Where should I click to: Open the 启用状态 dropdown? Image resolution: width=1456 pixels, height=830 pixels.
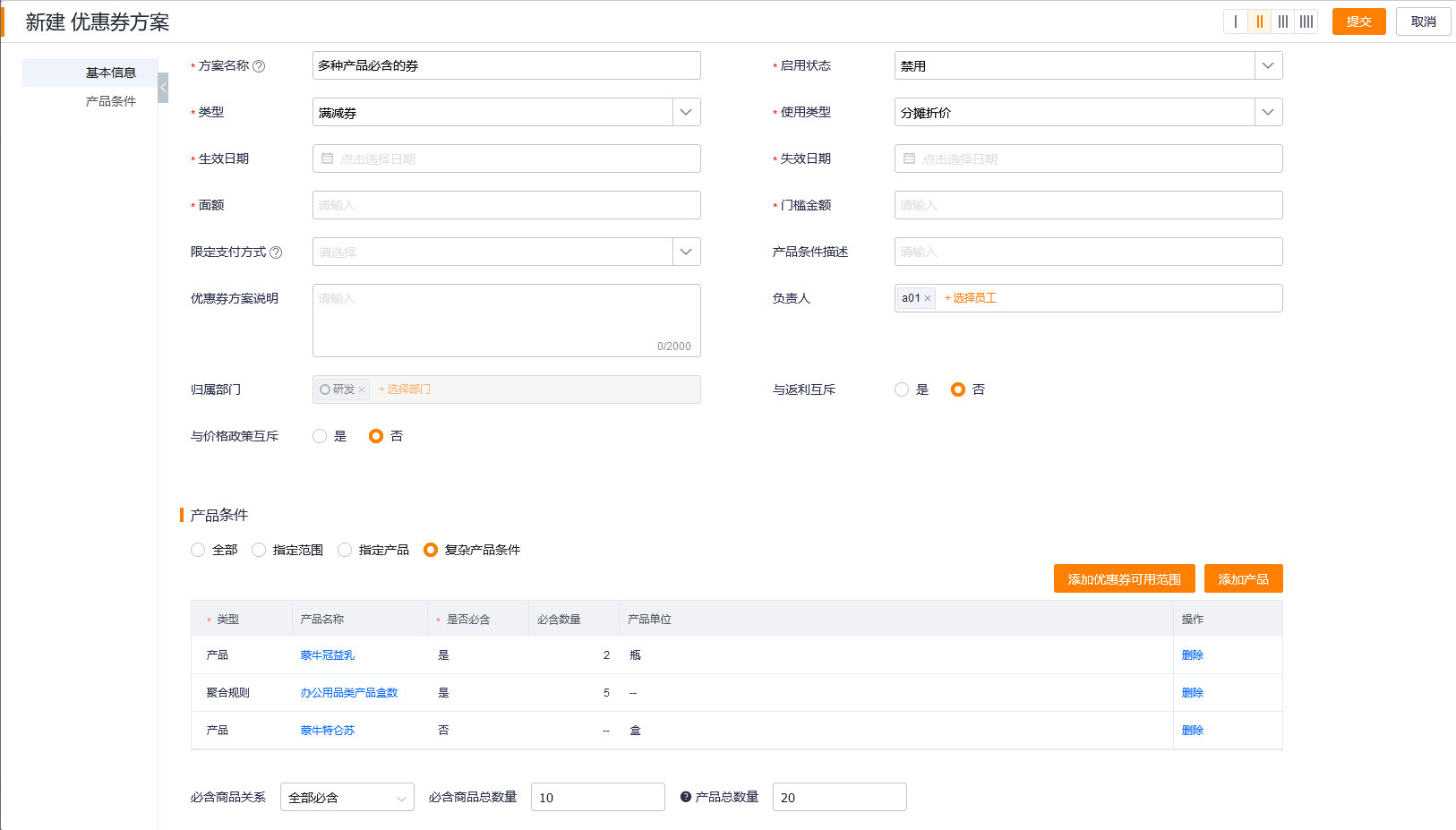pyautogui.click(x=1268, y=65)
